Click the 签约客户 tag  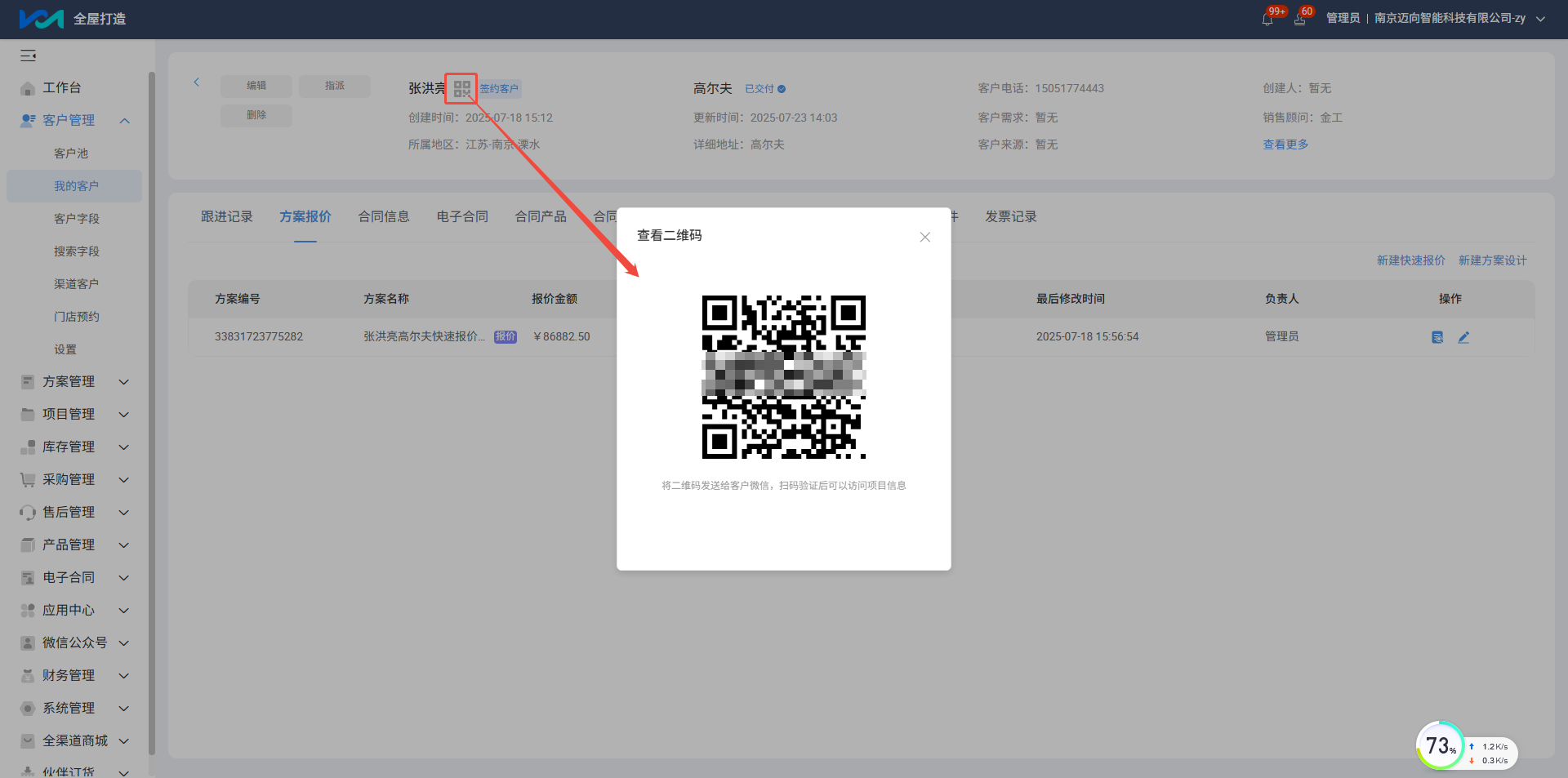pyautogui.click(x=499, y=89)
